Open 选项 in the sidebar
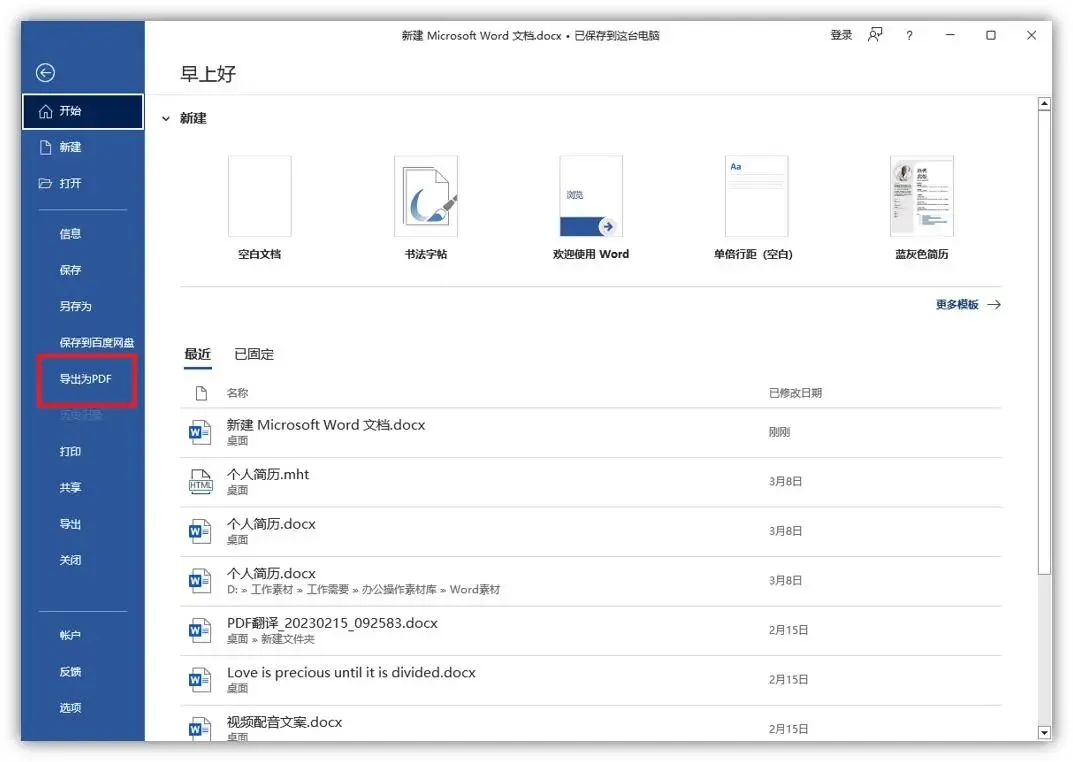Screen dimensions: 1073x762 70,708
